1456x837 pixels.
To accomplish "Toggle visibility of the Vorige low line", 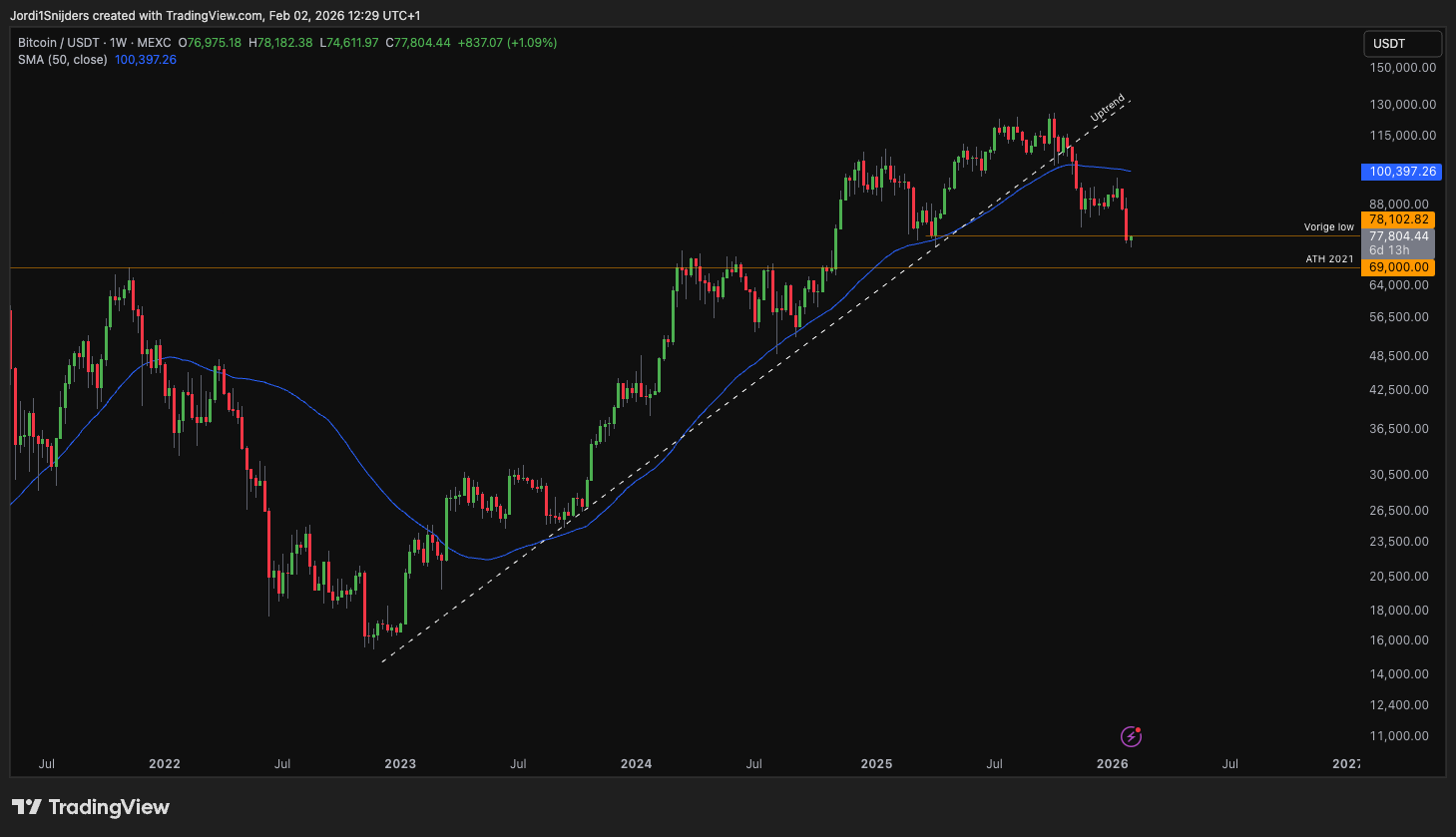I will point(1327,227).
